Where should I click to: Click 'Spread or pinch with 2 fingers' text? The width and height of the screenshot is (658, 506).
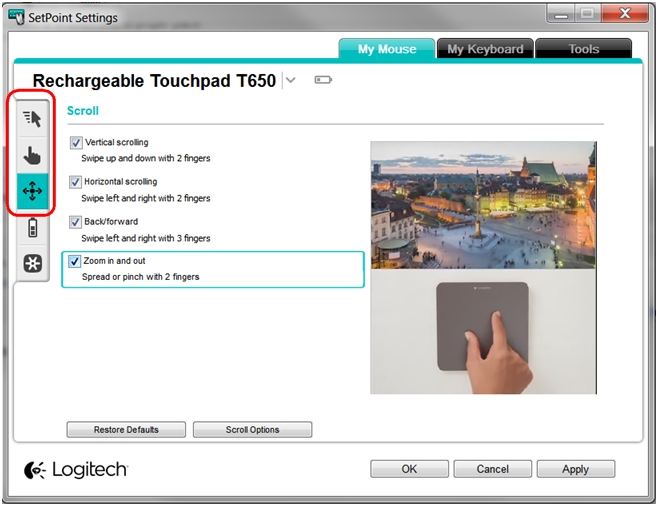[x=140, y=277]
